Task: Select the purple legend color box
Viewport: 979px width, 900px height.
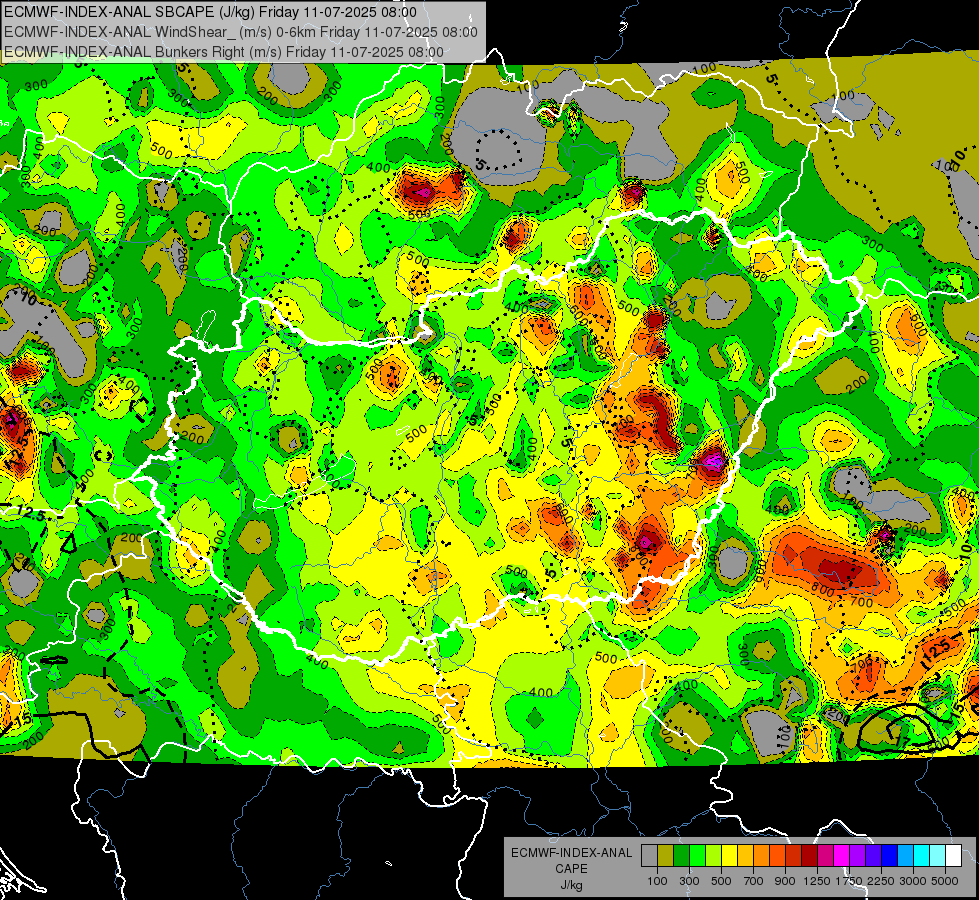Action: pyautogui.click(x=858, y=856)
